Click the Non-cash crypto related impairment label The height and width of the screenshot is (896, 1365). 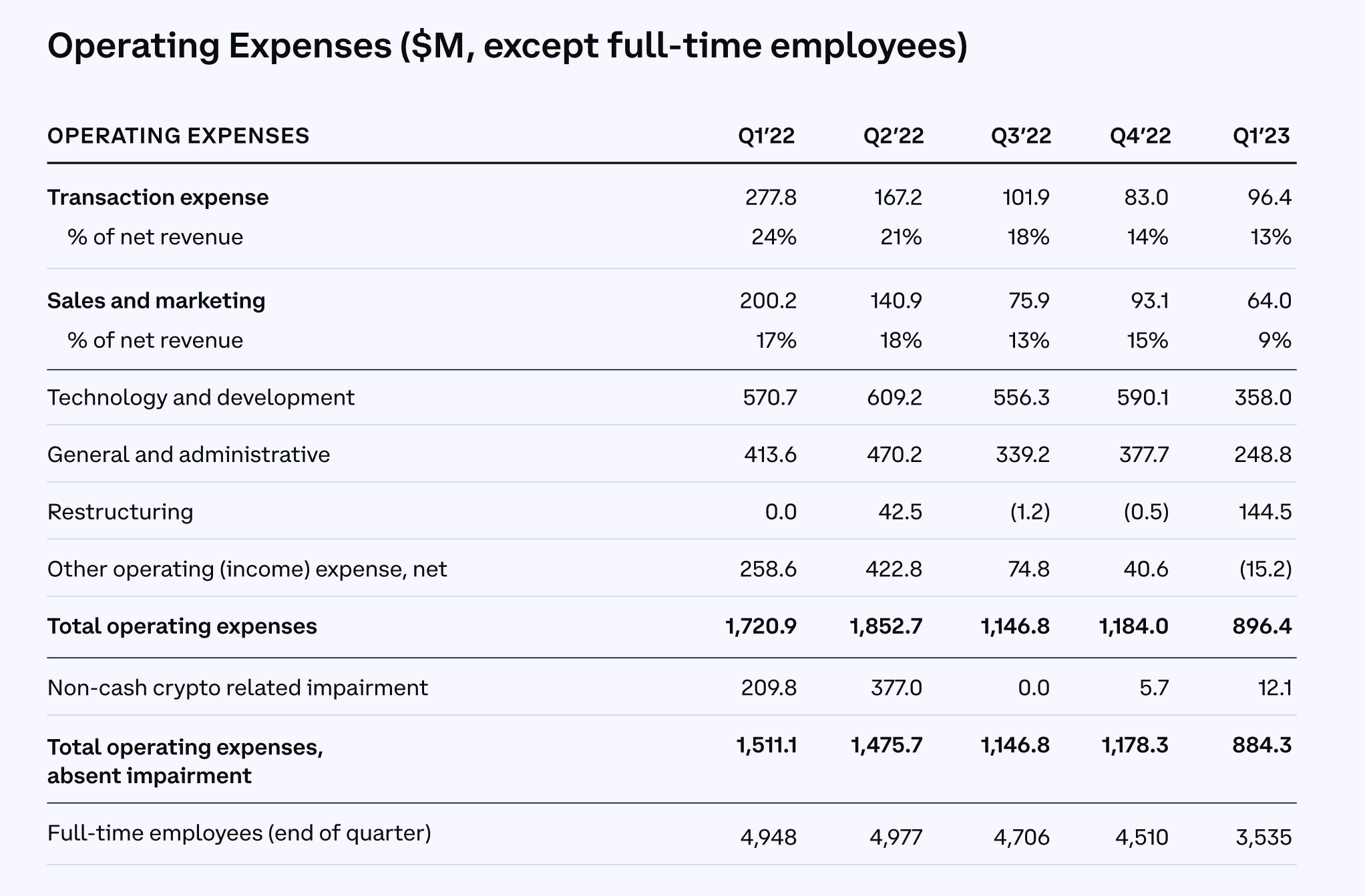pos(237,688)
